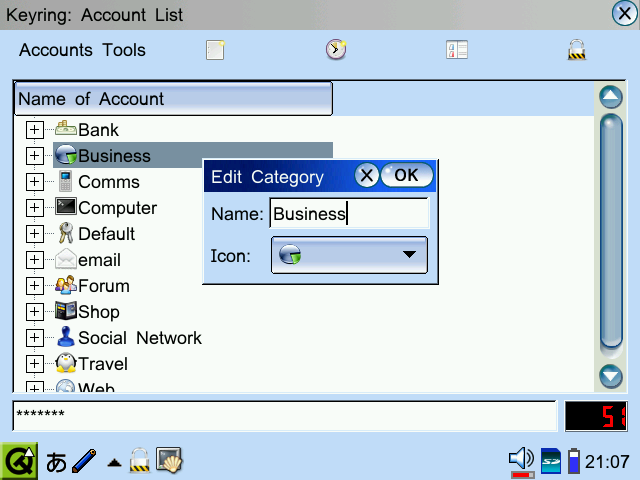Click the pen input method icon
The width and height of the screenshot is (640, 480).
coord(85,461)
